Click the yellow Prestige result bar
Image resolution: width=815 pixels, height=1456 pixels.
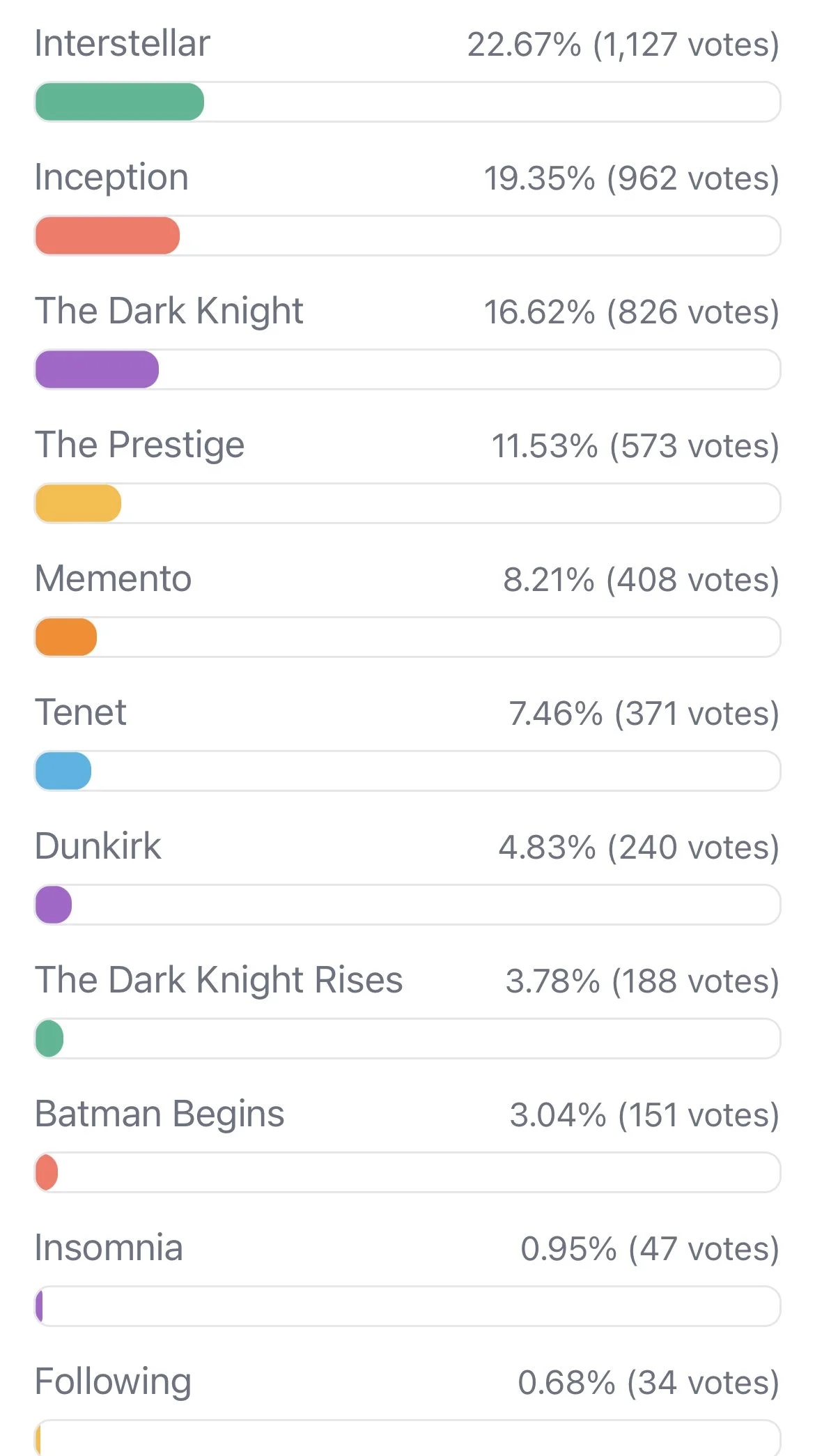[x=78, y=503]
